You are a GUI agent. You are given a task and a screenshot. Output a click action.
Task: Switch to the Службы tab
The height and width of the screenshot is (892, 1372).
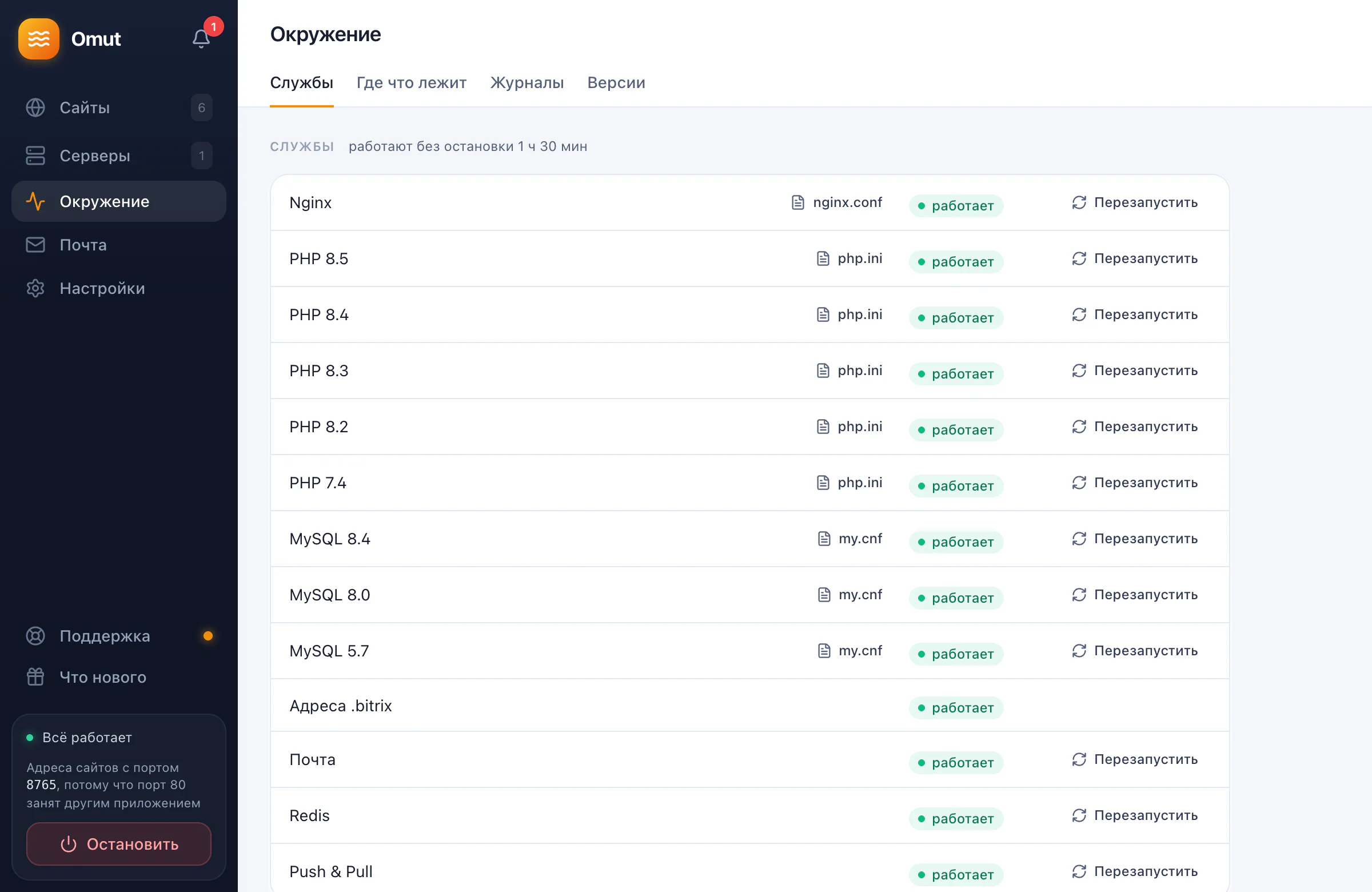[x=301, y=82]
